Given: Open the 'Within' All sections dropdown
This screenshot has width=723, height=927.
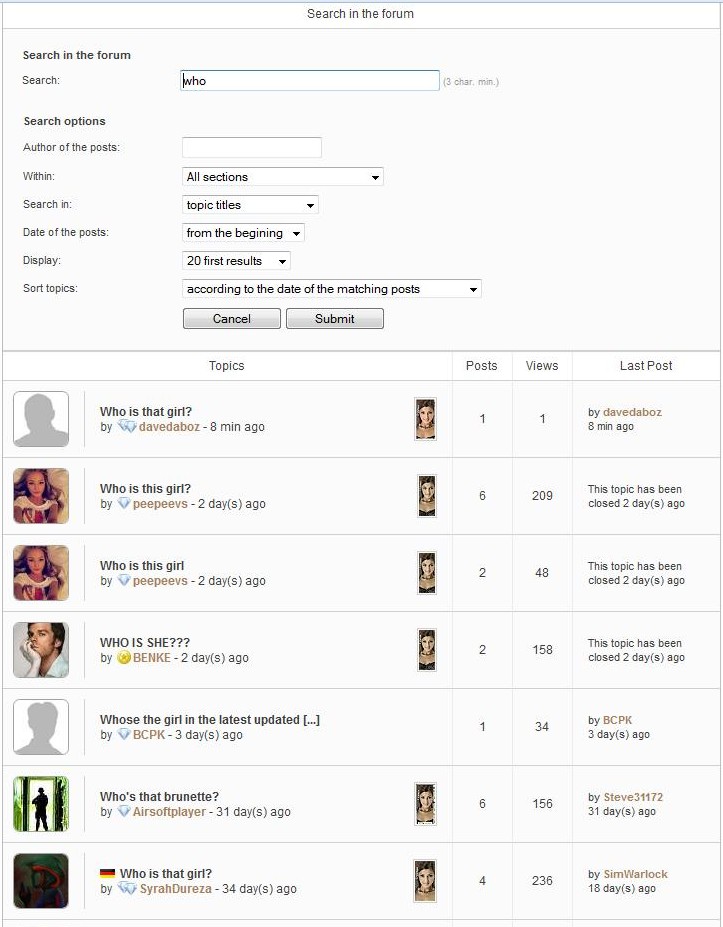Looking at the screenshot, I should click(283, 176).
